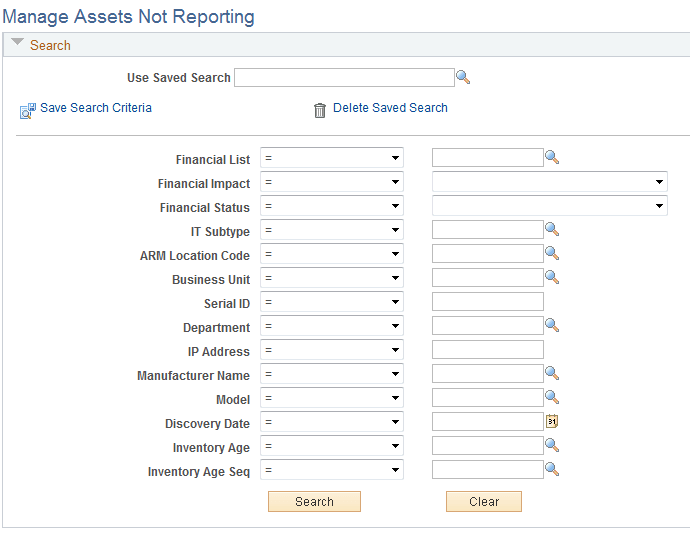Screen dimensions: 690x539
Task: Open Discovery Date calendar picker
Action: 552,421
